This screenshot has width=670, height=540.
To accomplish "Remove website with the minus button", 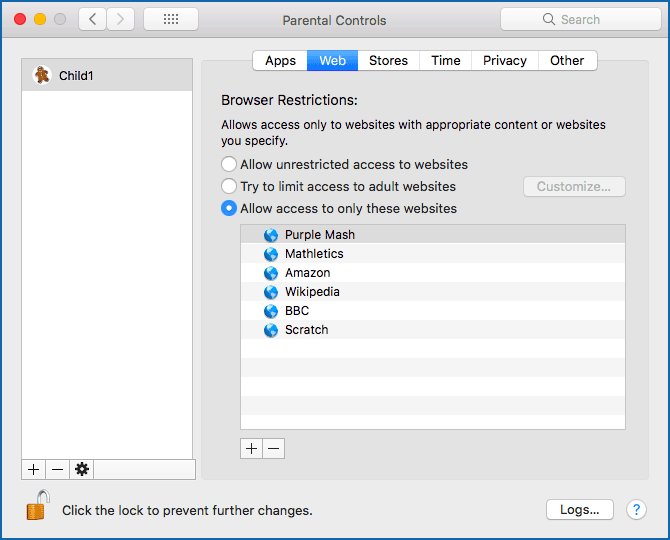I will pyautogui.click(x=274, y=449).
